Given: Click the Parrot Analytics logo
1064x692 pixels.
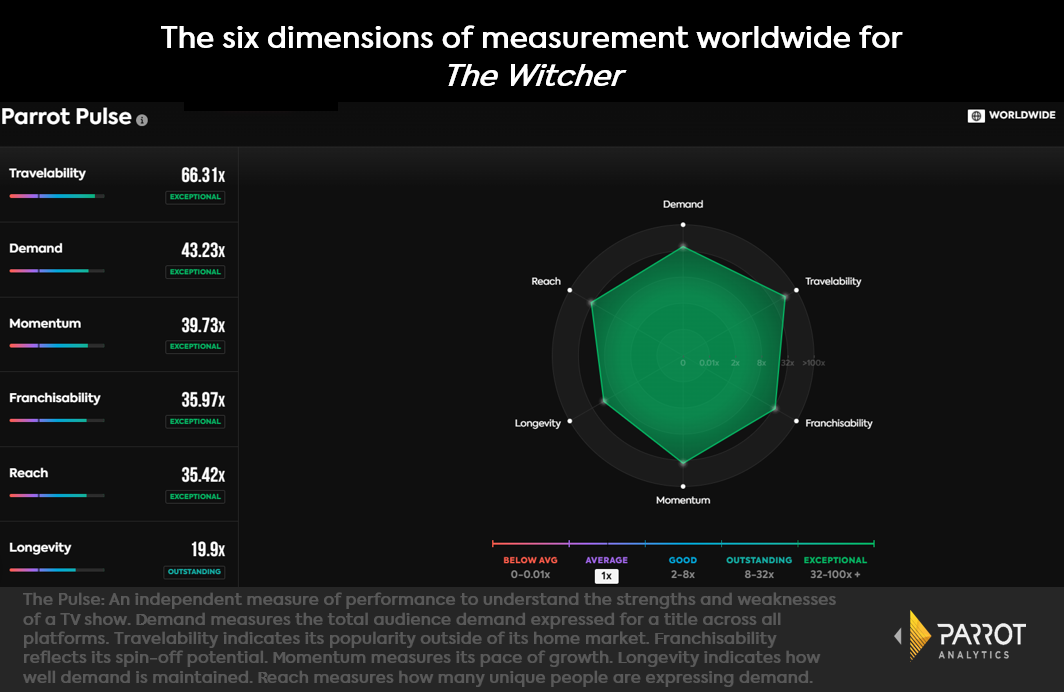Looking at the screenshot, I should 960,636.
